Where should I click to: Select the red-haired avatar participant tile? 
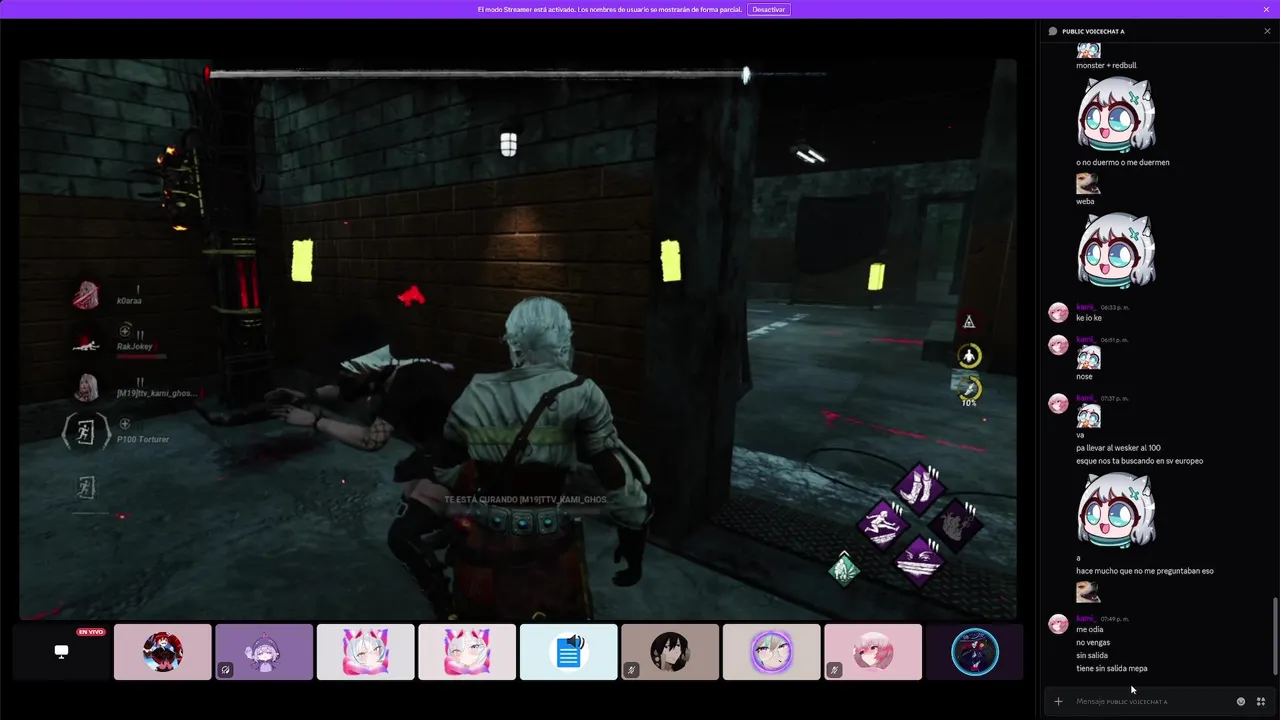click(163, 652)
